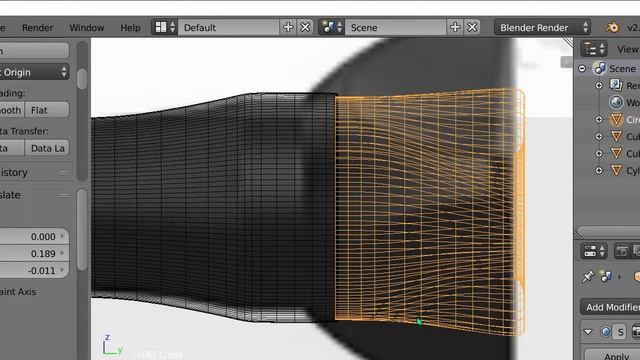Click the modifier Apply button
The height and width of the screenshot is (360, 640).
point(612,355)
